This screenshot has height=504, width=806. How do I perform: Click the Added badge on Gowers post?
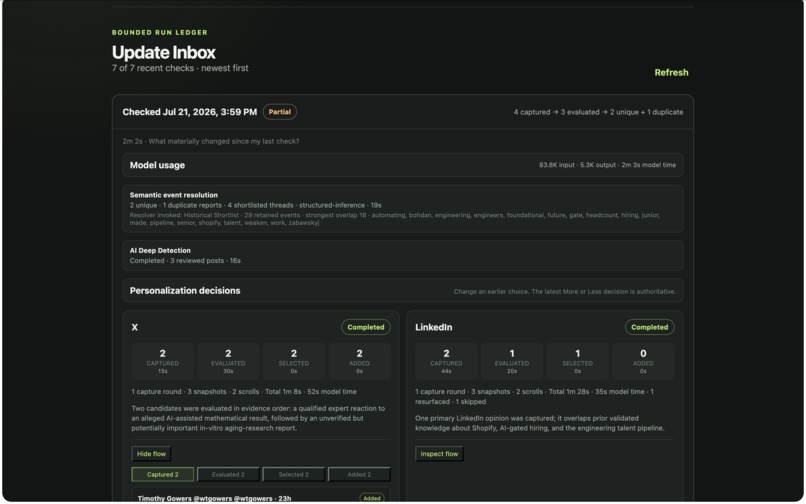(x=372, y=498)
